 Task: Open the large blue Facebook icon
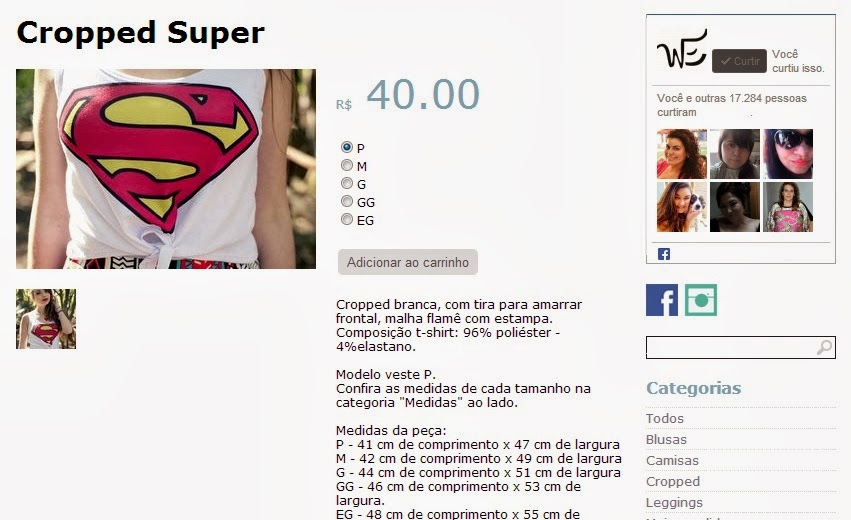(x=662, y=300)
